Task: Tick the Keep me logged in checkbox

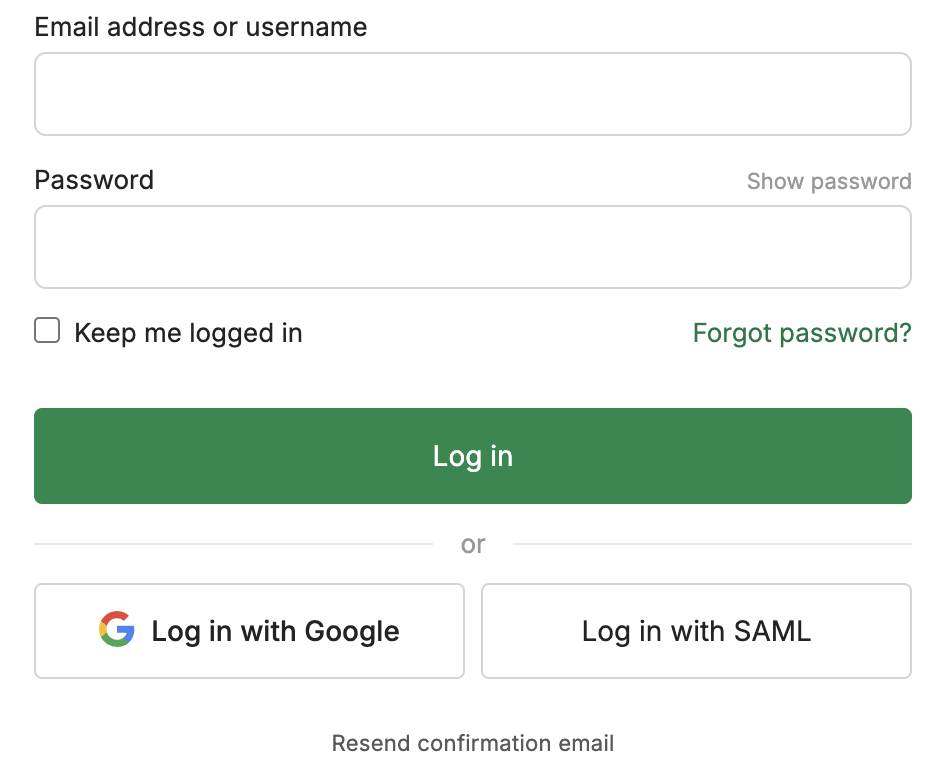Action: (x=47, y=331)
